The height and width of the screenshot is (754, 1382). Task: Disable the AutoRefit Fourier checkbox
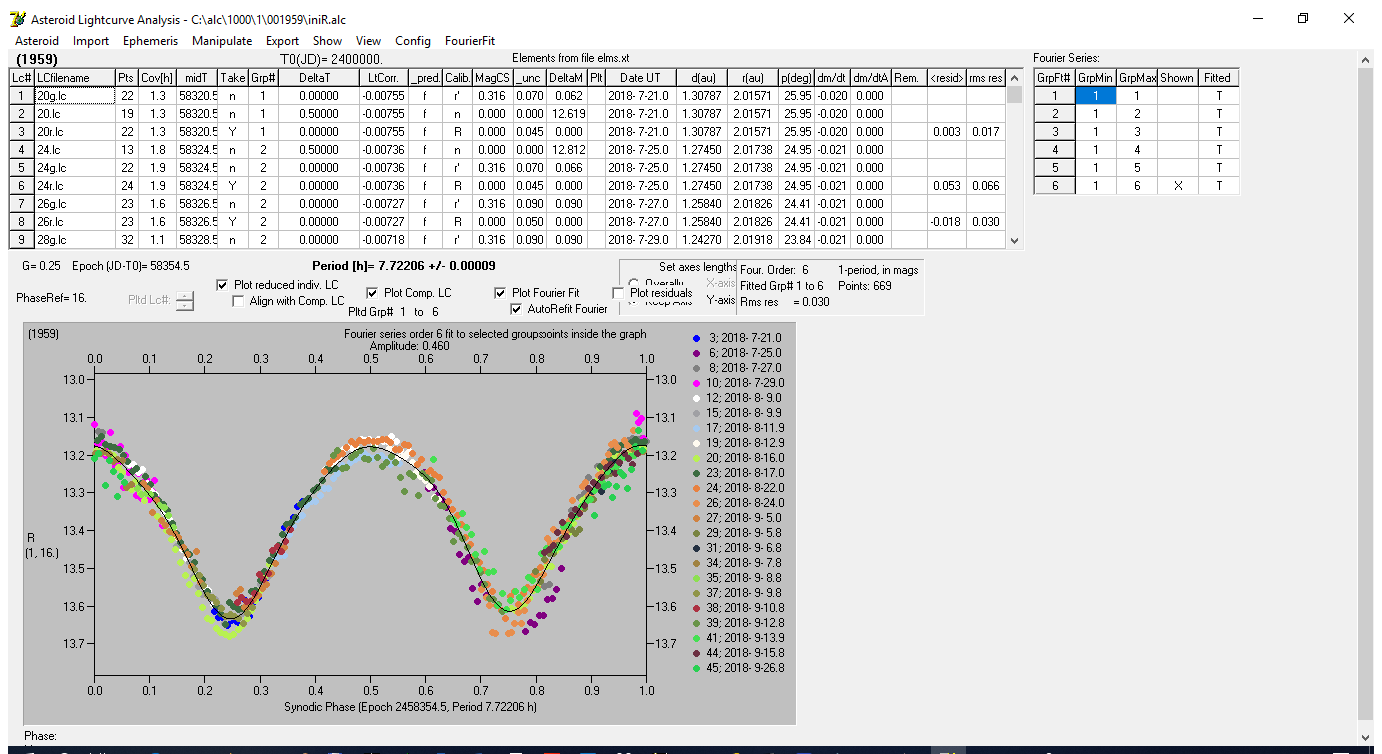pos(517,309)
